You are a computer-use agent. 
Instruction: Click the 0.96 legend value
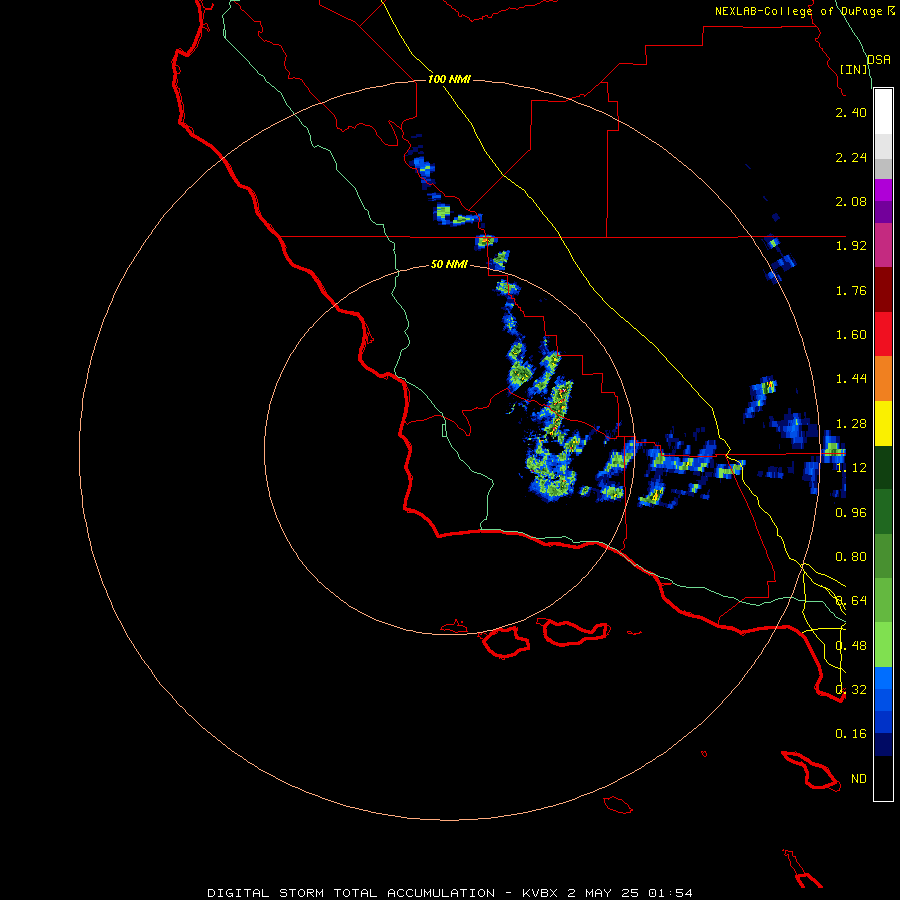(x=851, y=513)
